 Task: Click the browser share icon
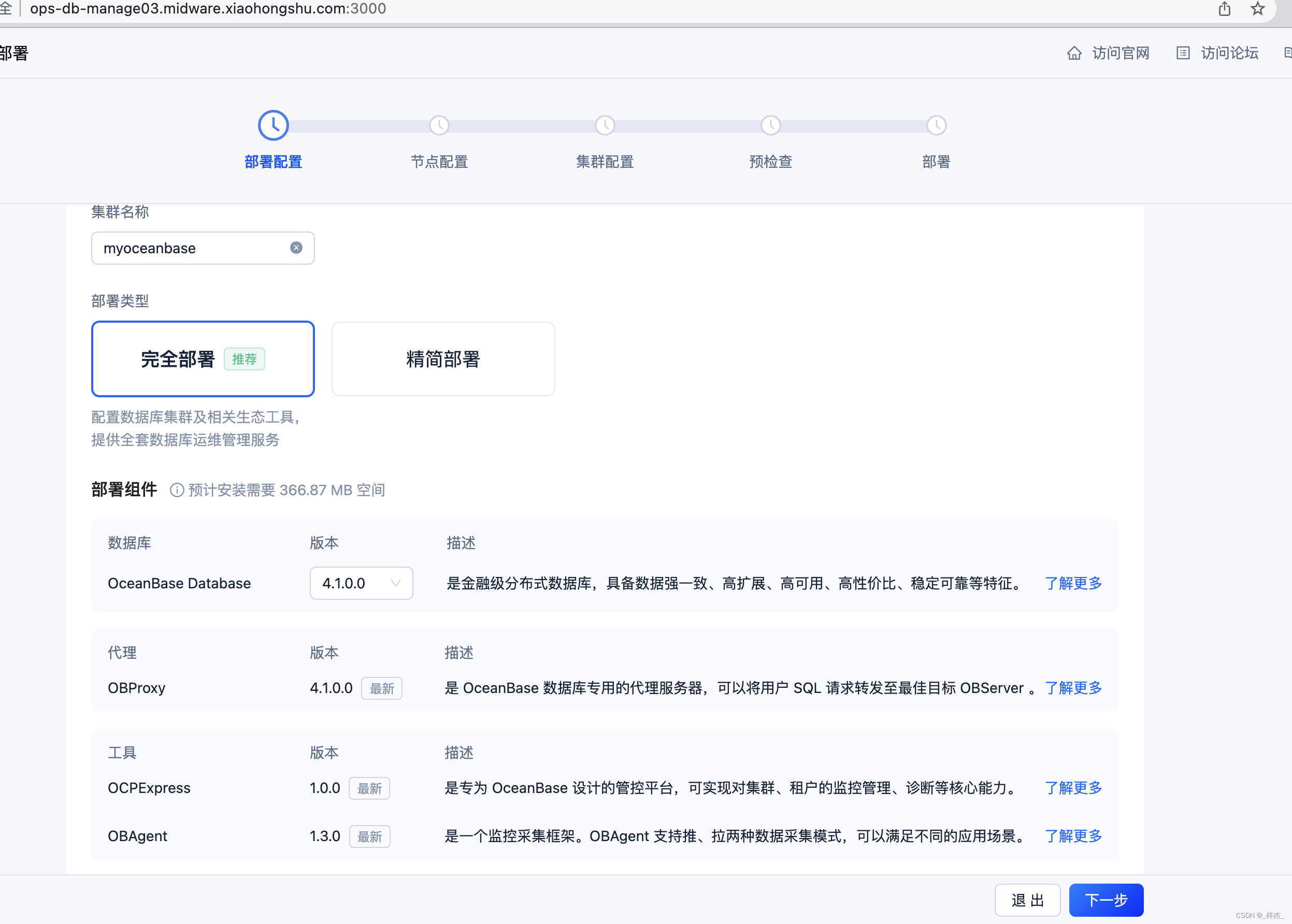pyautogui.click(x=1224, y=9)
